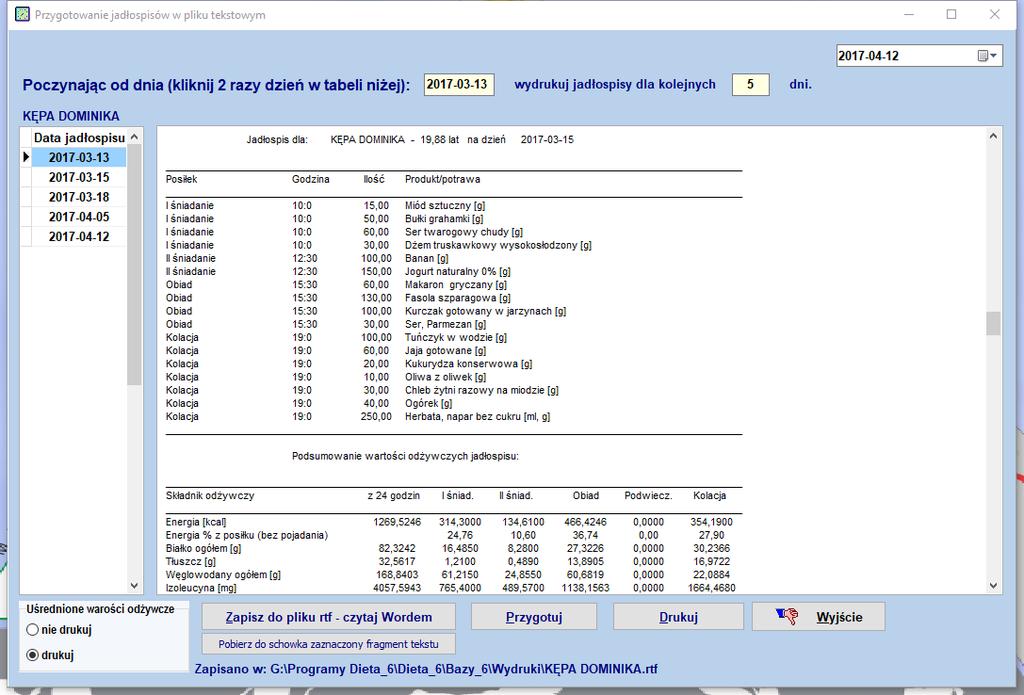Click the 'Chleb żytni razowy na miodzie [g]' entry
This screenshot has width=1024, height=695.
pos(482,390)
